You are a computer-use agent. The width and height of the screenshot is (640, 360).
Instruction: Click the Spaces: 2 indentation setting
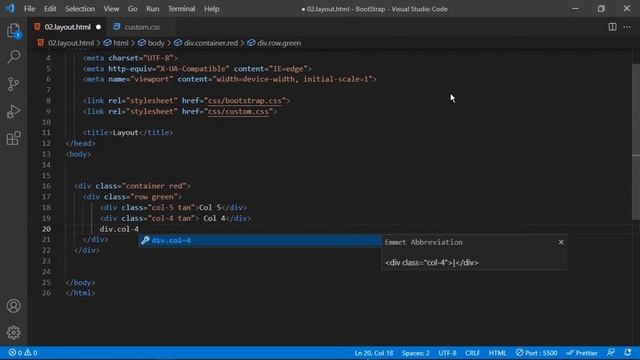click(x=416, y=353)
